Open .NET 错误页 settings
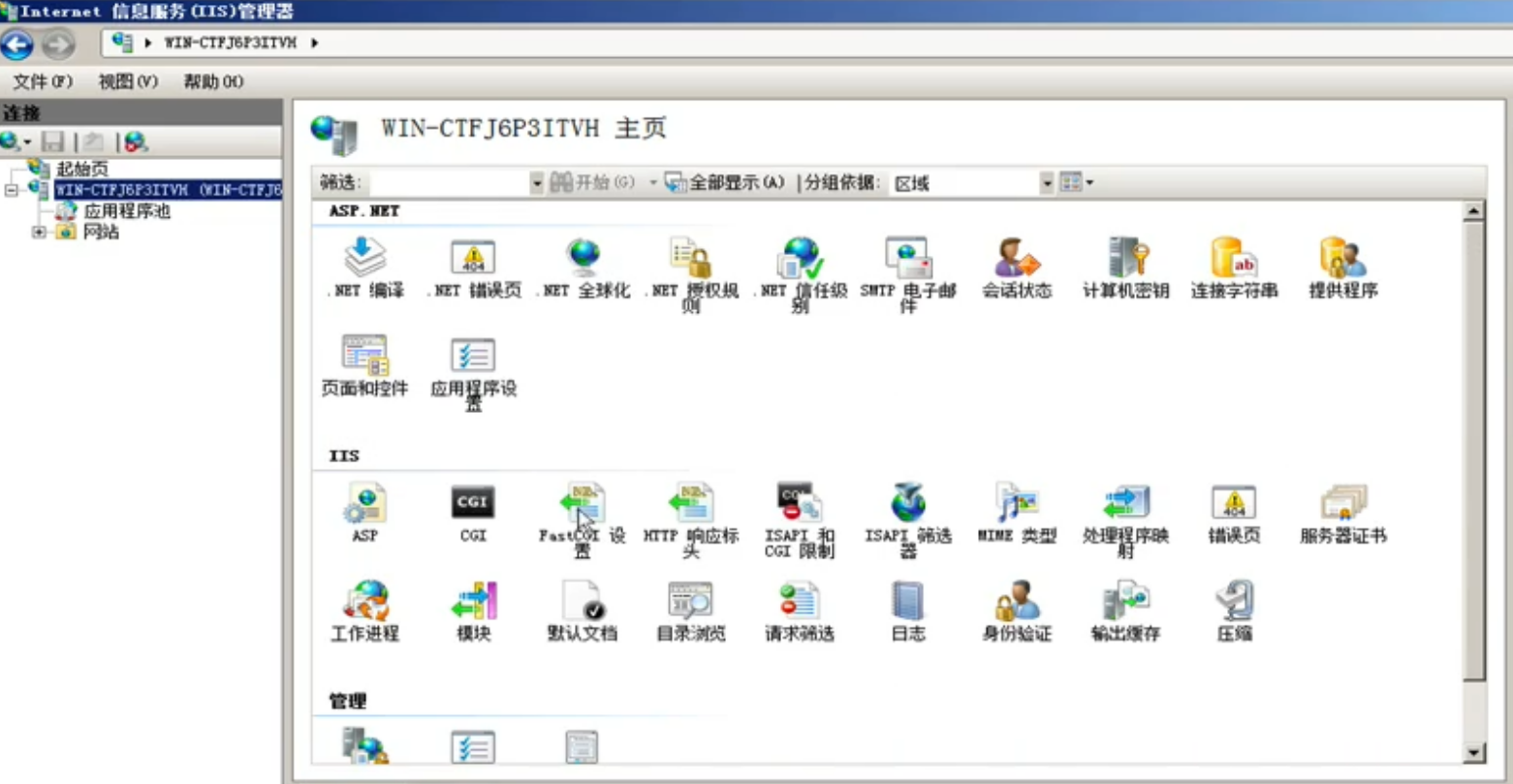 click(473, 268)
